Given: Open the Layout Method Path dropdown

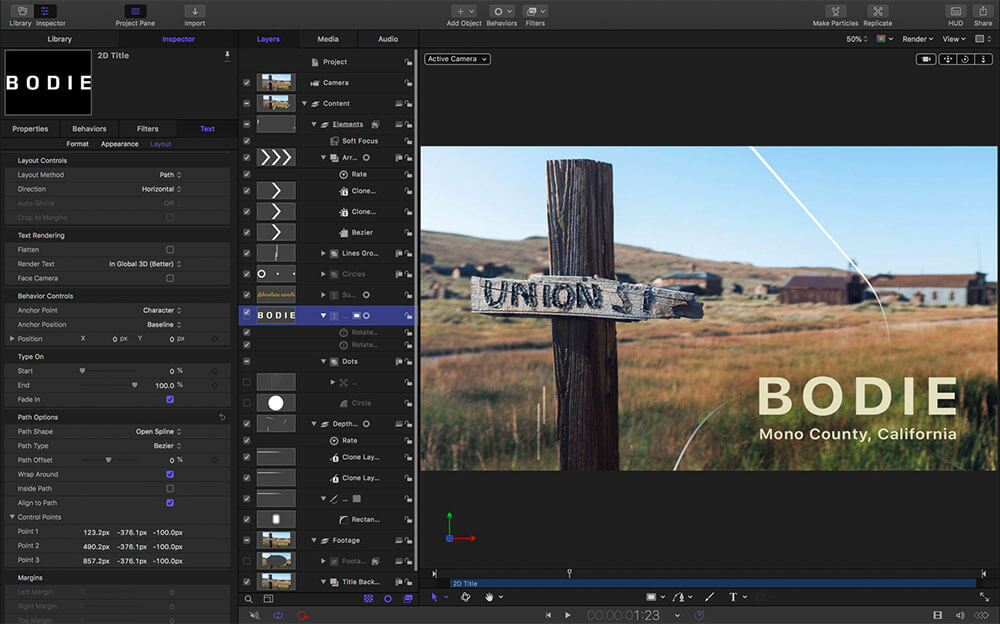Looking at the screenshot, I should tap(170, 175).
